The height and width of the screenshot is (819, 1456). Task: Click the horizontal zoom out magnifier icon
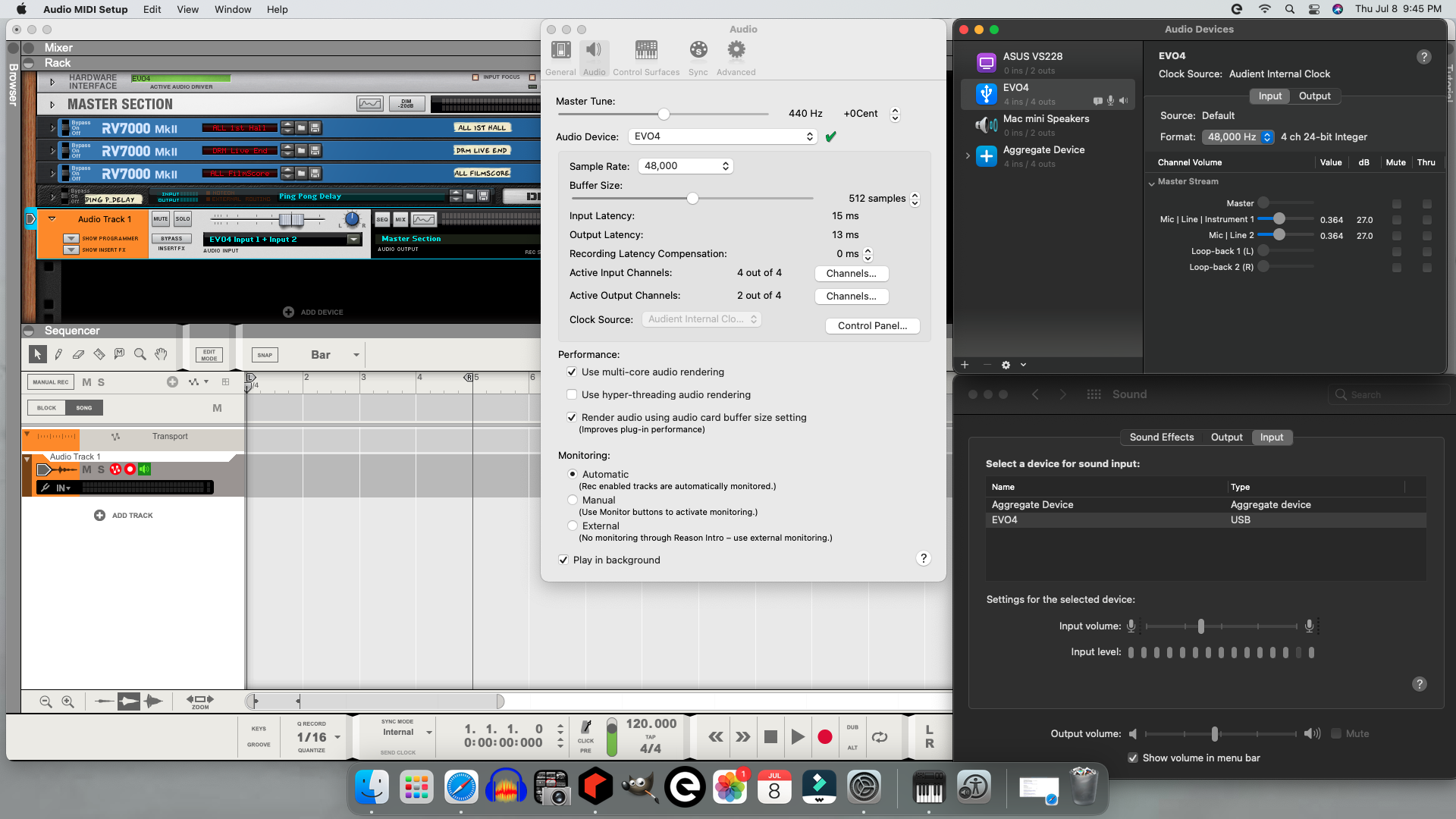click(x=45, y=702)
